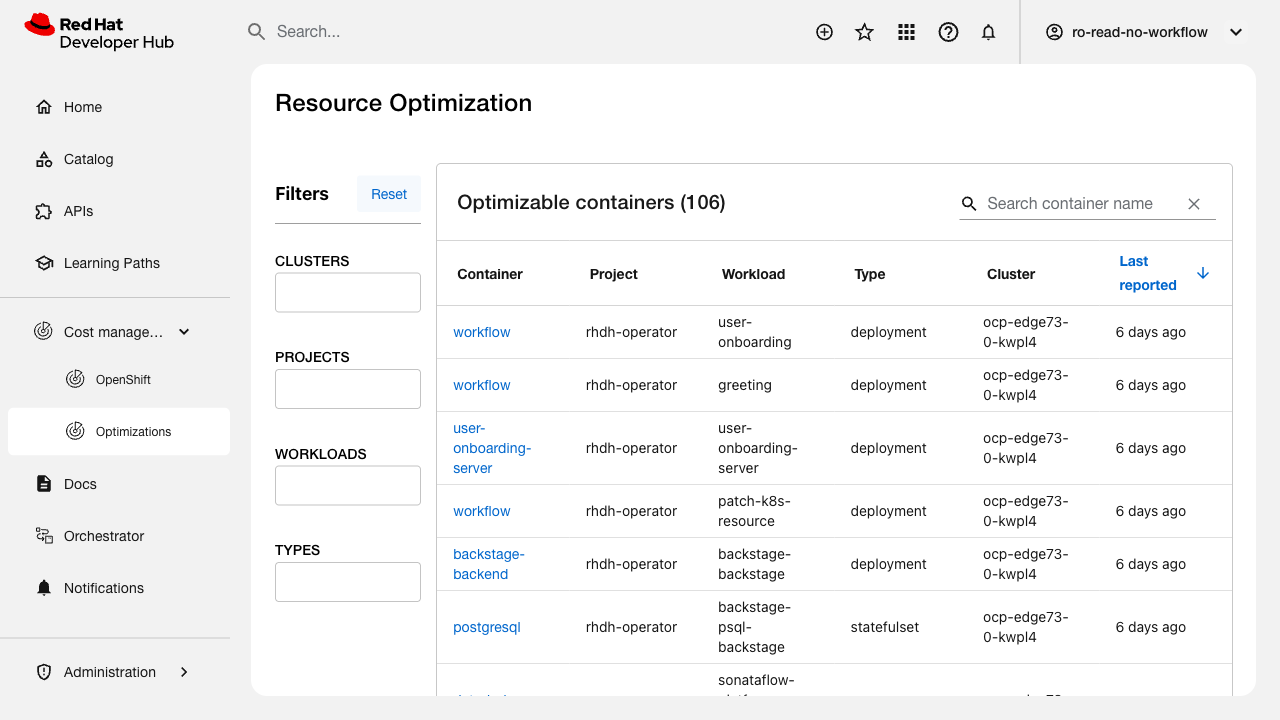Viewport: 1280px width, 720px height.
Task: Go to Catalog in the sidebar
Action: [x=88, y=159]
